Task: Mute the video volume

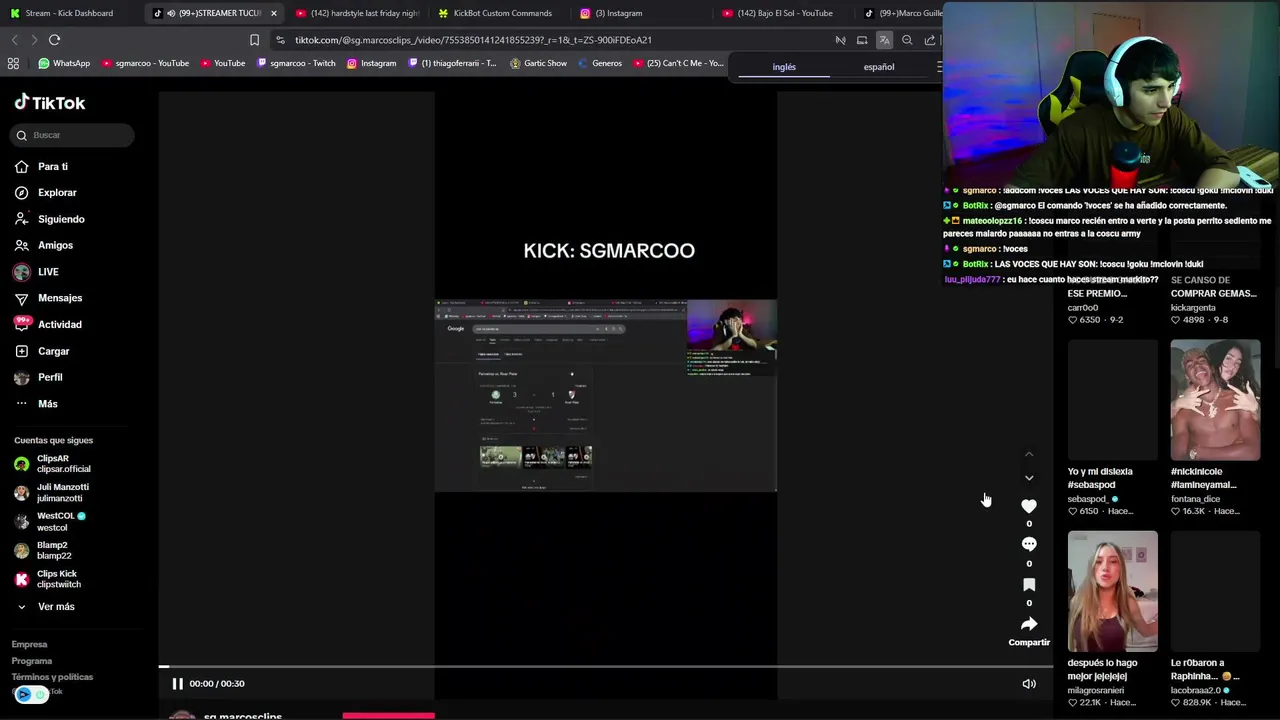Action: point(1029,684)
